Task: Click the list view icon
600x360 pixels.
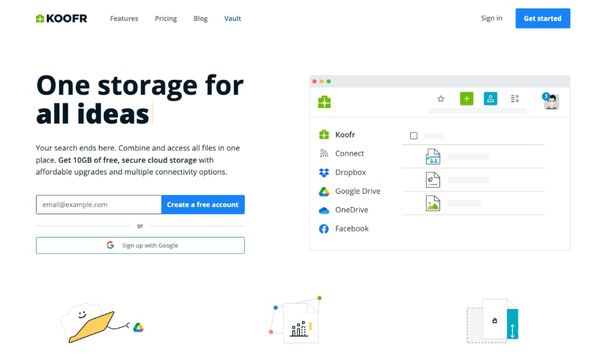Action: pyautogui.click(x=515, y=99)
